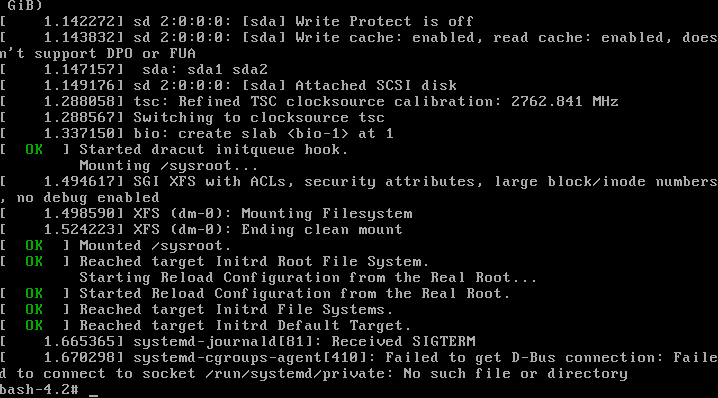Click the 2762.841 MHz calibration value
This screenshot has height=398, width=718.
point(565,101)
